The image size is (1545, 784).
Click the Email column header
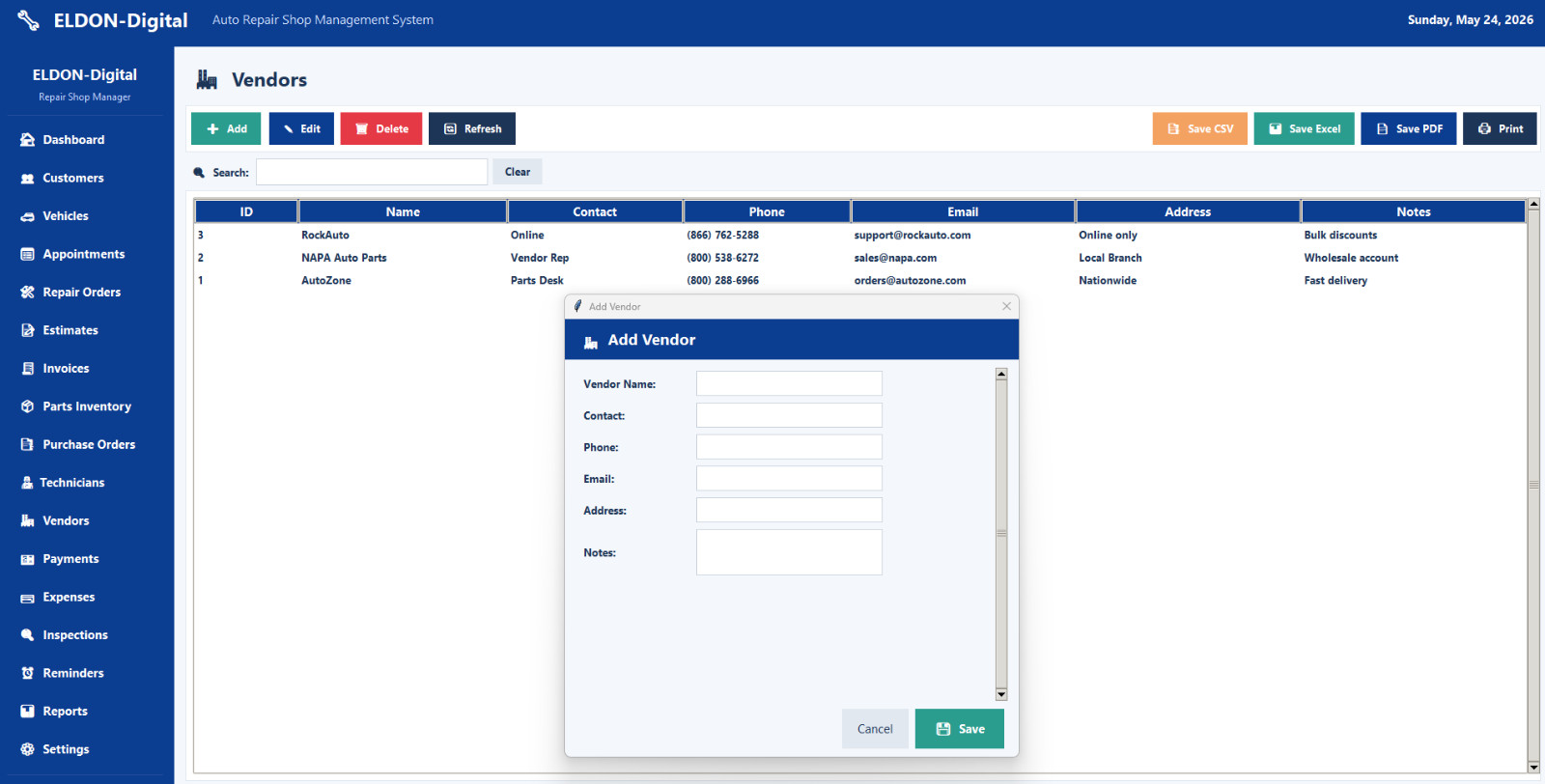[963, 211]
